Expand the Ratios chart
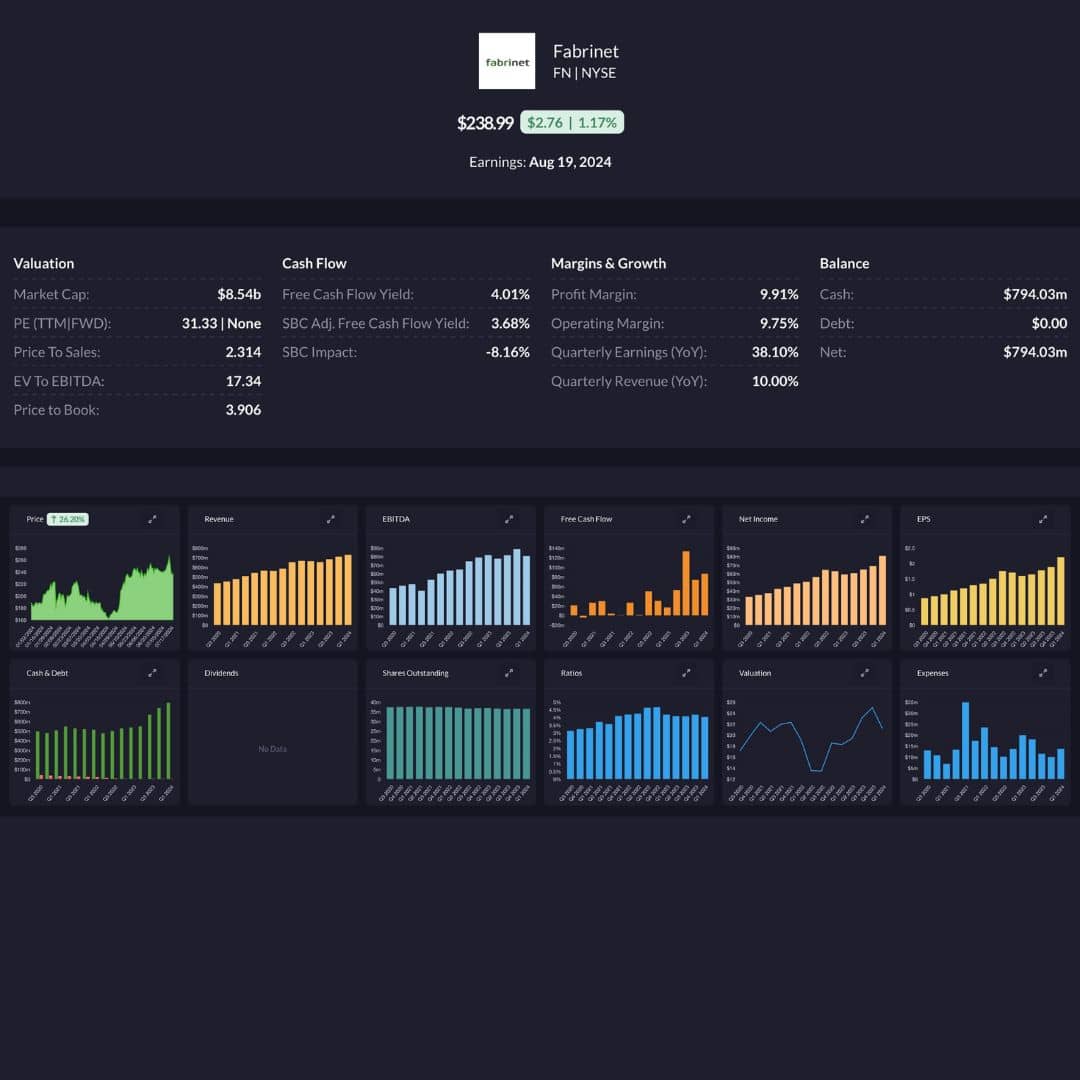 pos(687,673)
